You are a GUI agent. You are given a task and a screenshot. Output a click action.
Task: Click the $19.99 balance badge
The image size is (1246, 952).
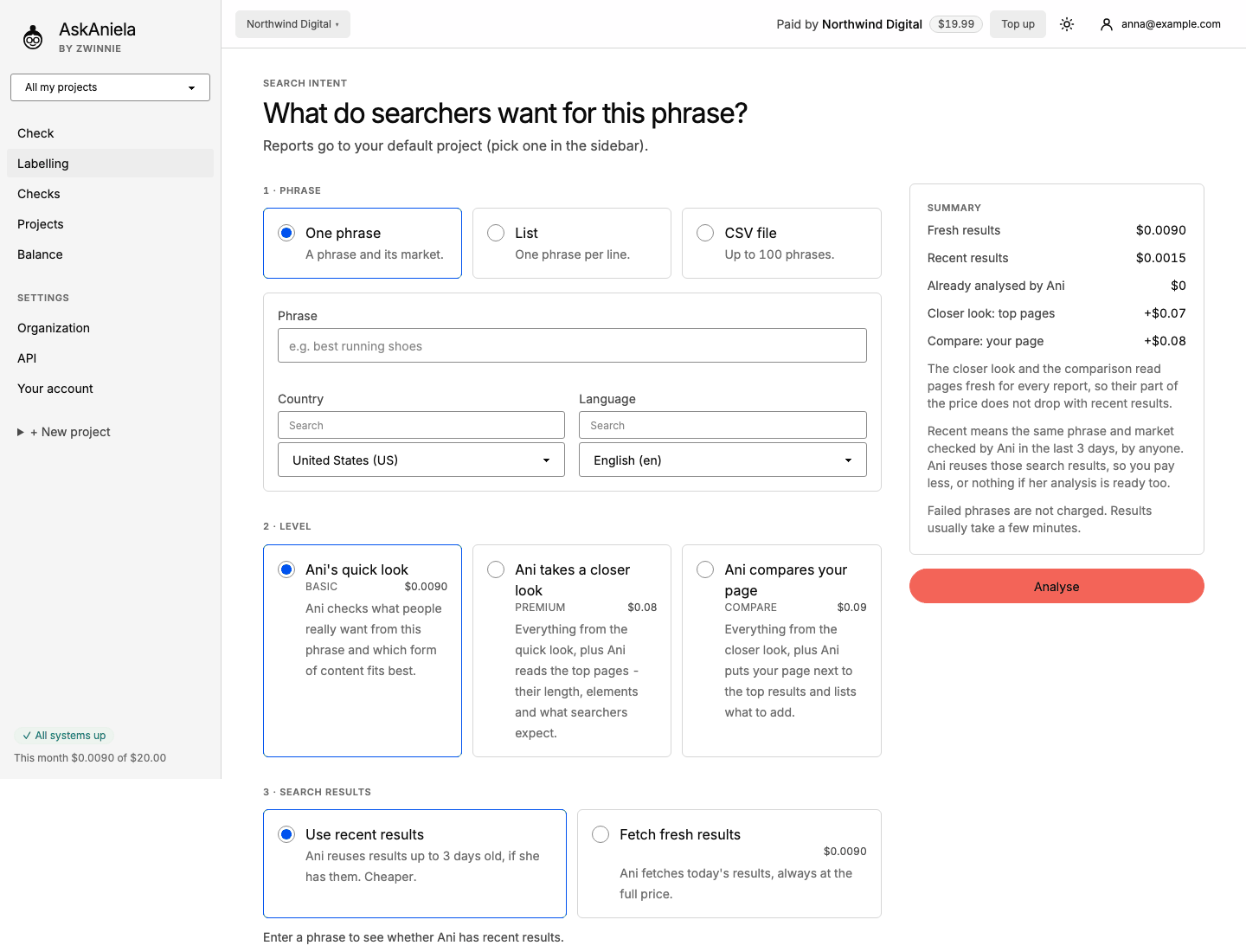tap(956, 24)
